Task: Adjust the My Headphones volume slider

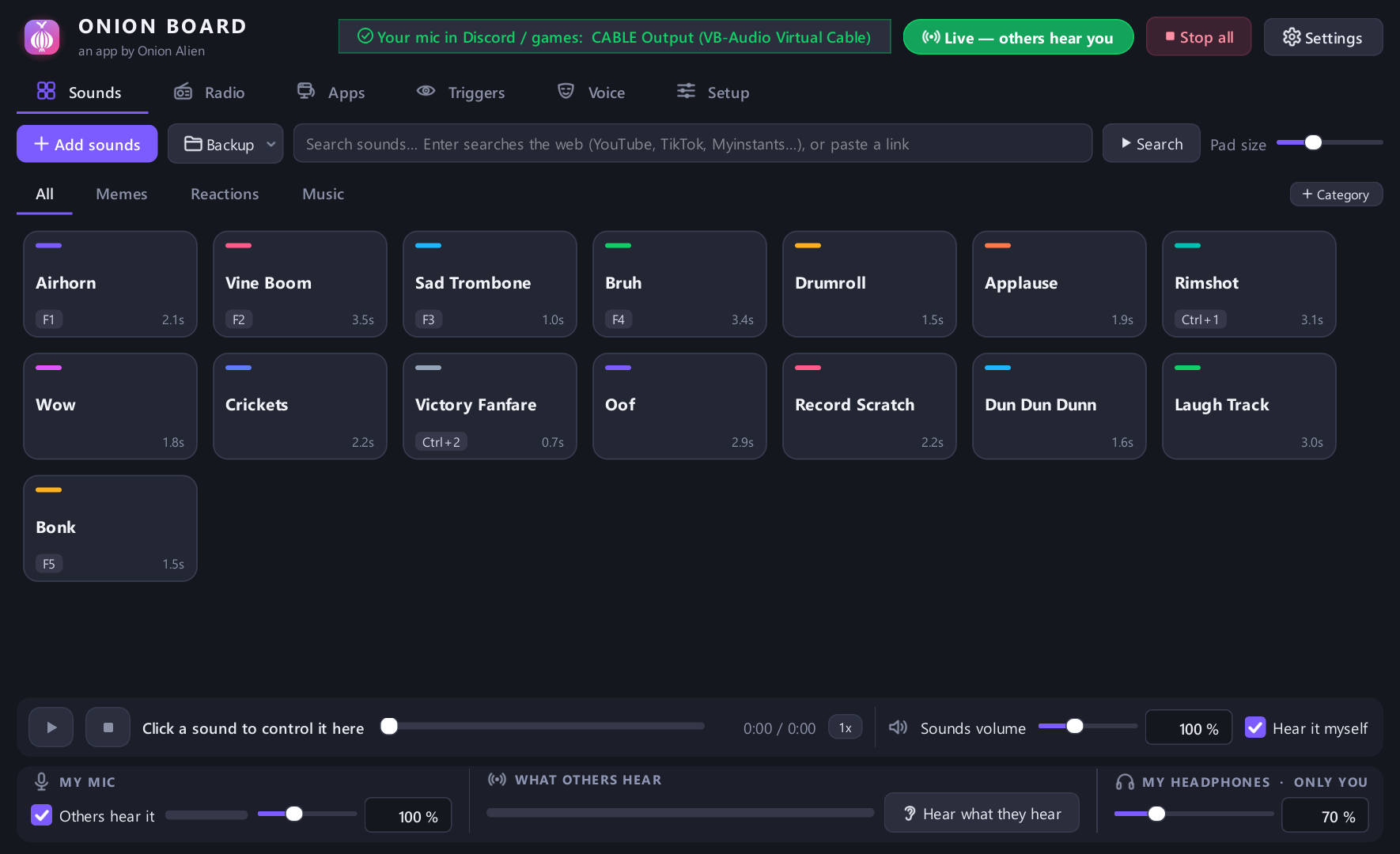Action: coord(1194,814)
